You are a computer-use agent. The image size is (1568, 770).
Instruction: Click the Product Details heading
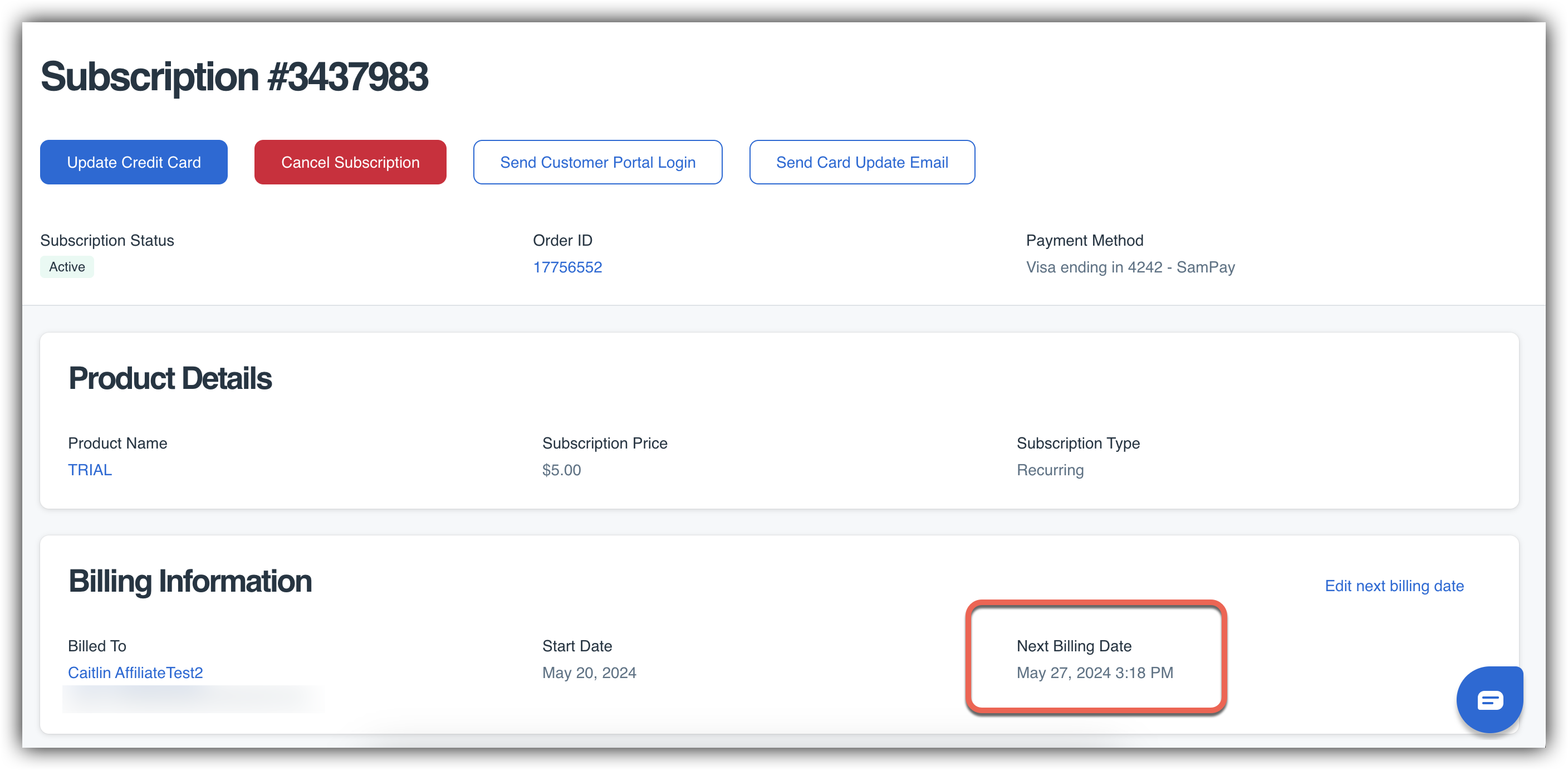point(170,378)
